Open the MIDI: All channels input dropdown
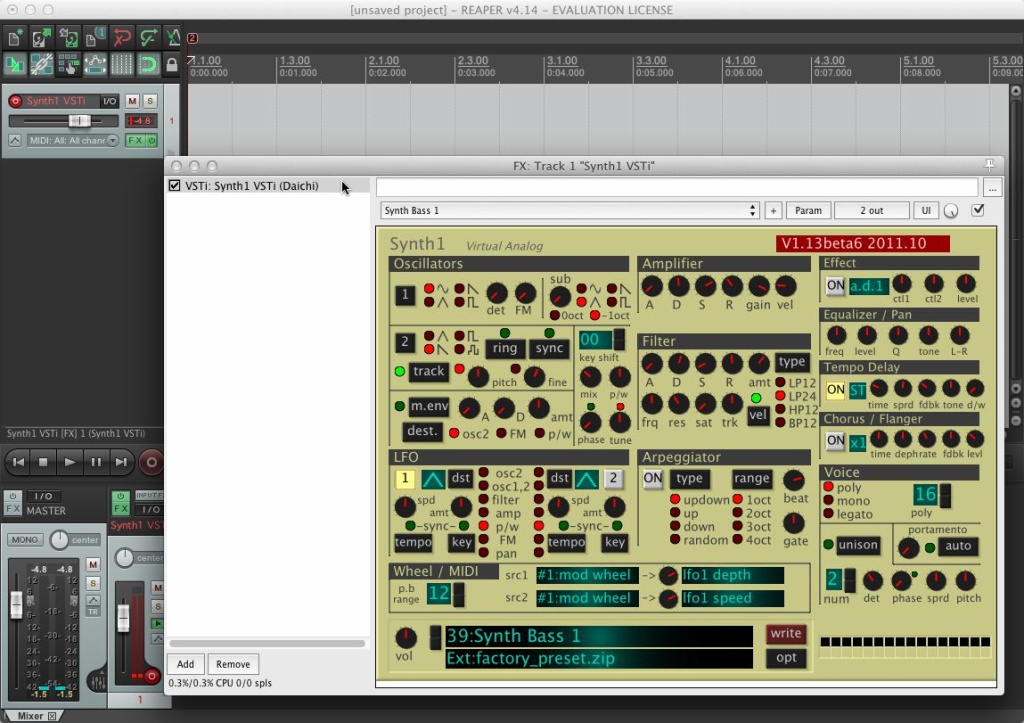The height and width of the screenshot is (723, 1024). coord(72,140)
